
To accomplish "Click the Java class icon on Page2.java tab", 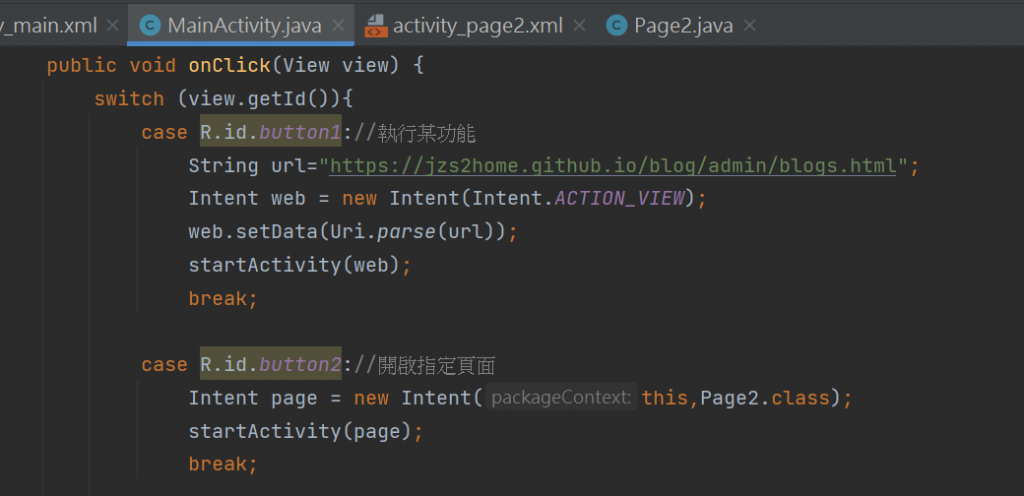I will click(616, 26).
